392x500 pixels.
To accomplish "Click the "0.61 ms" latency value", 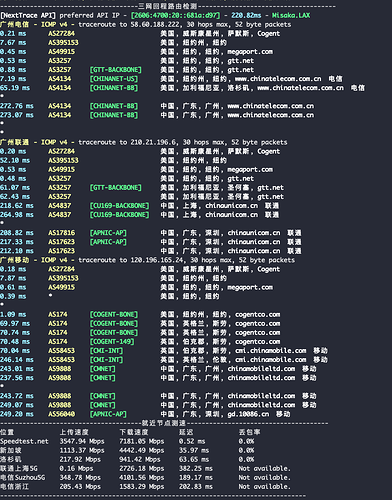I will click(13, 287).
